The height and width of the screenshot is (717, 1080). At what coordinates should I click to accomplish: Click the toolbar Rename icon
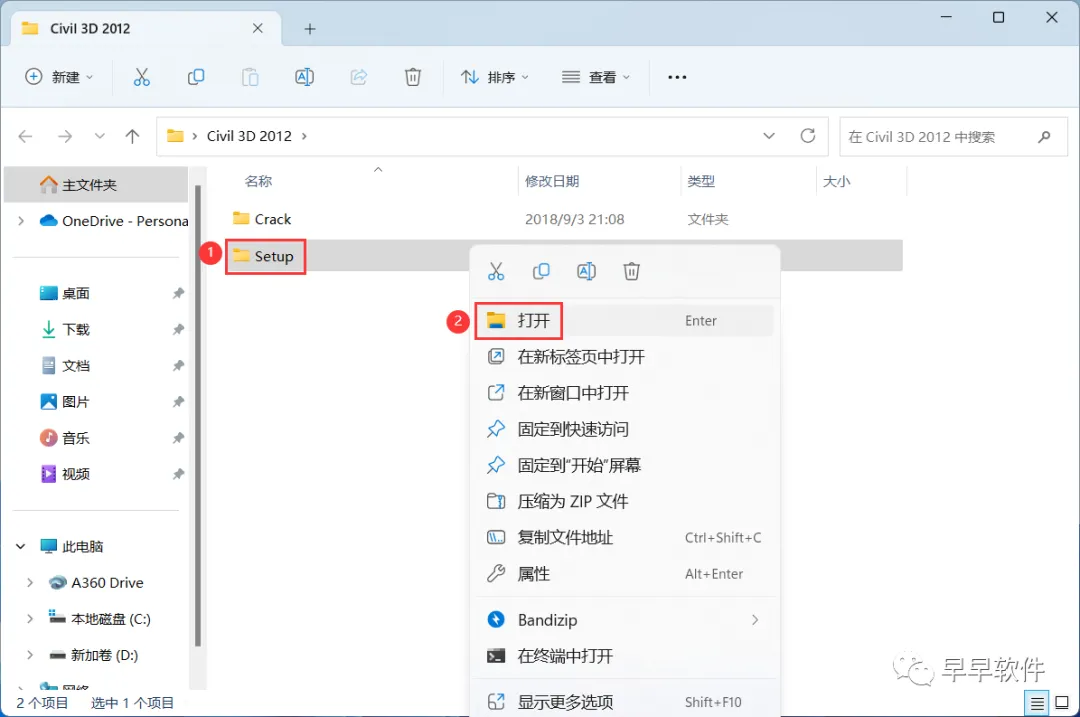(x=304, y=77)
